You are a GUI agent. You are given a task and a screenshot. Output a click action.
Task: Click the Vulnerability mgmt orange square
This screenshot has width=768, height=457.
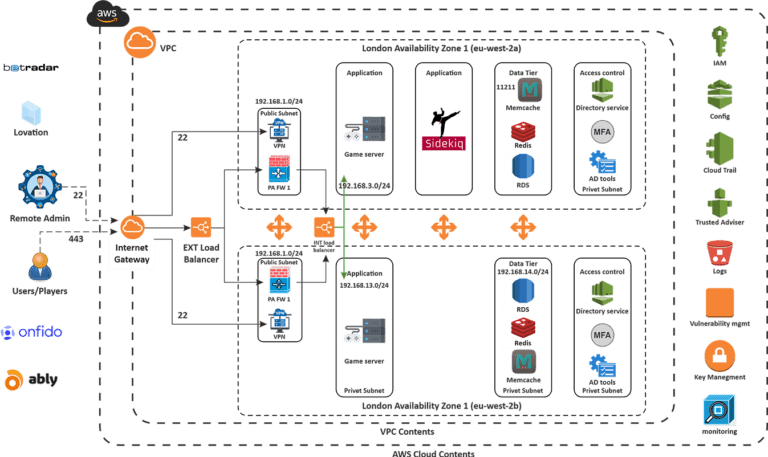(x=720, y=303)
